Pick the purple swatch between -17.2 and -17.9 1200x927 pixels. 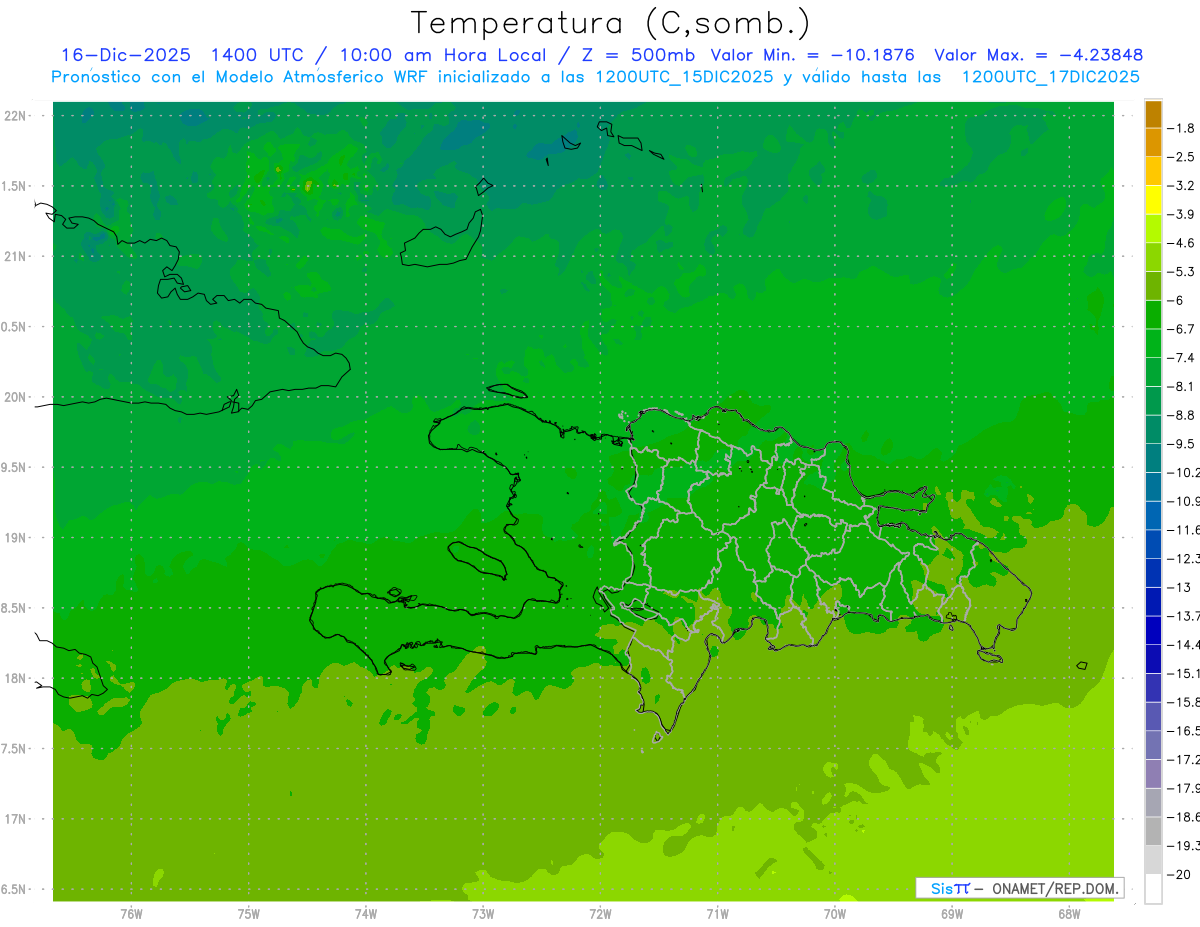(x=1153, y=773)
